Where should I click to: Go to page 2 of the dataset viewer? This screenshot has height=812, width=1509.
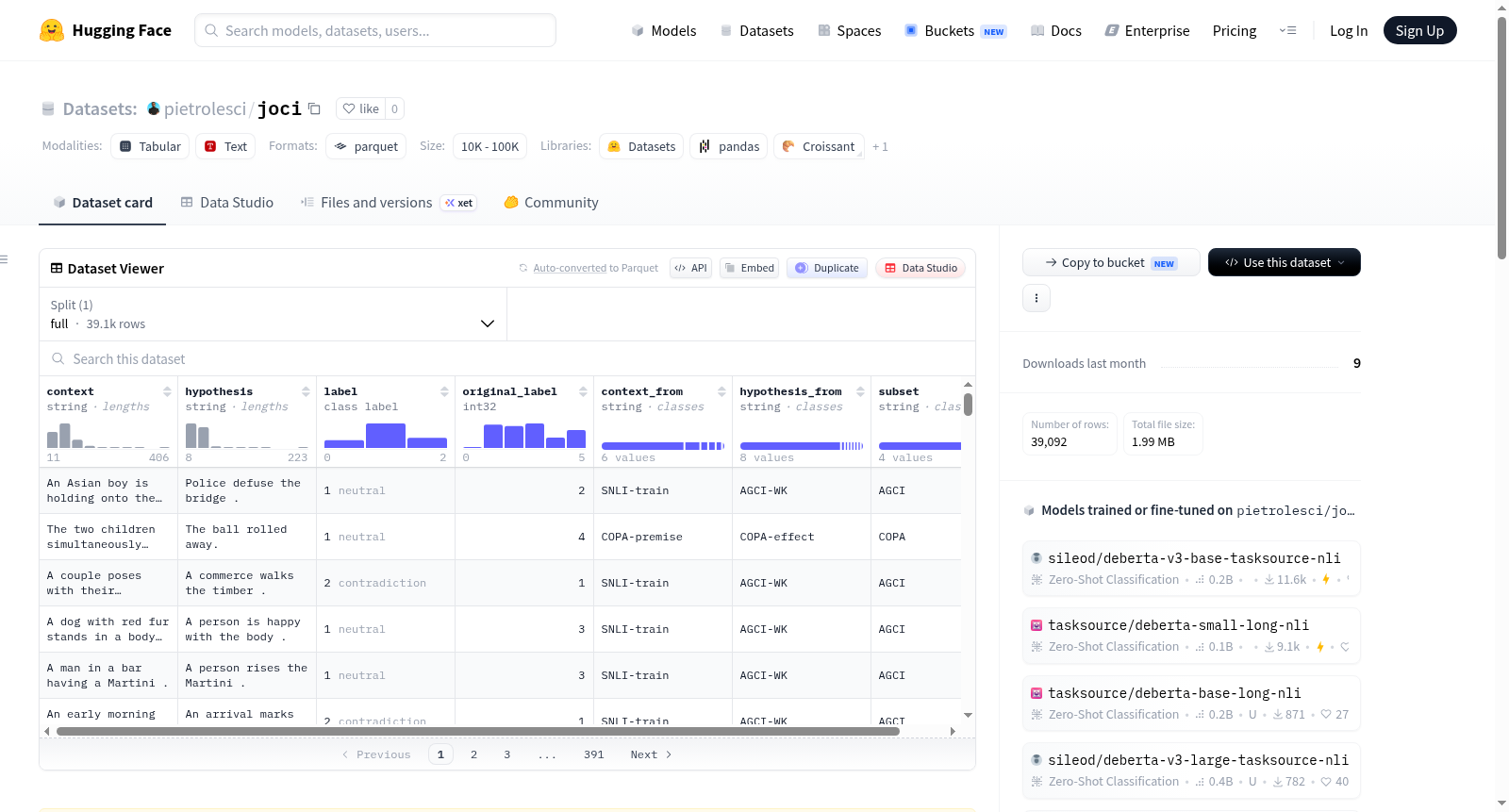tap(473, 754)
